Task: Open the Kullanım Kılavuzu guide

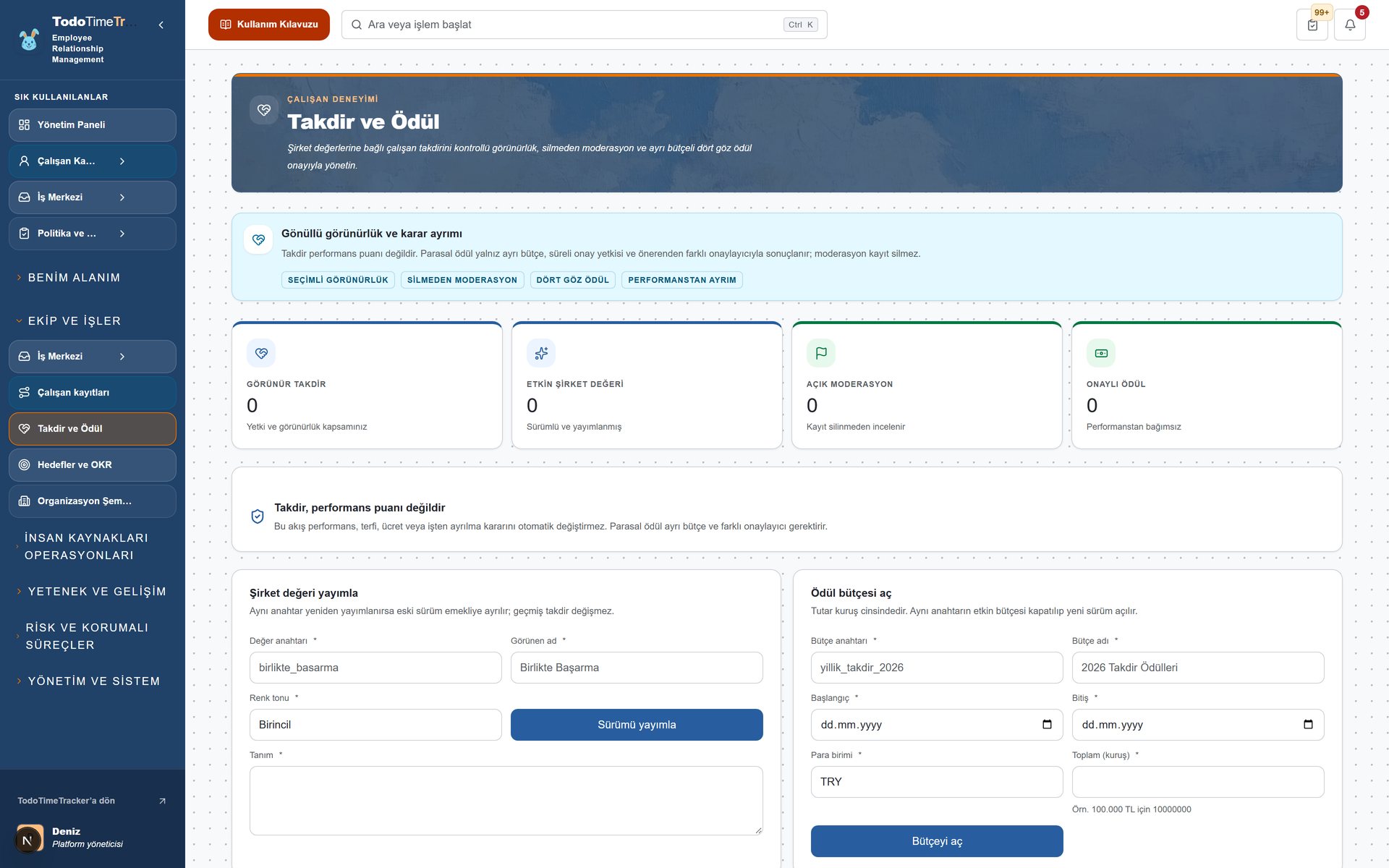Action: click(x=269, y=25)
